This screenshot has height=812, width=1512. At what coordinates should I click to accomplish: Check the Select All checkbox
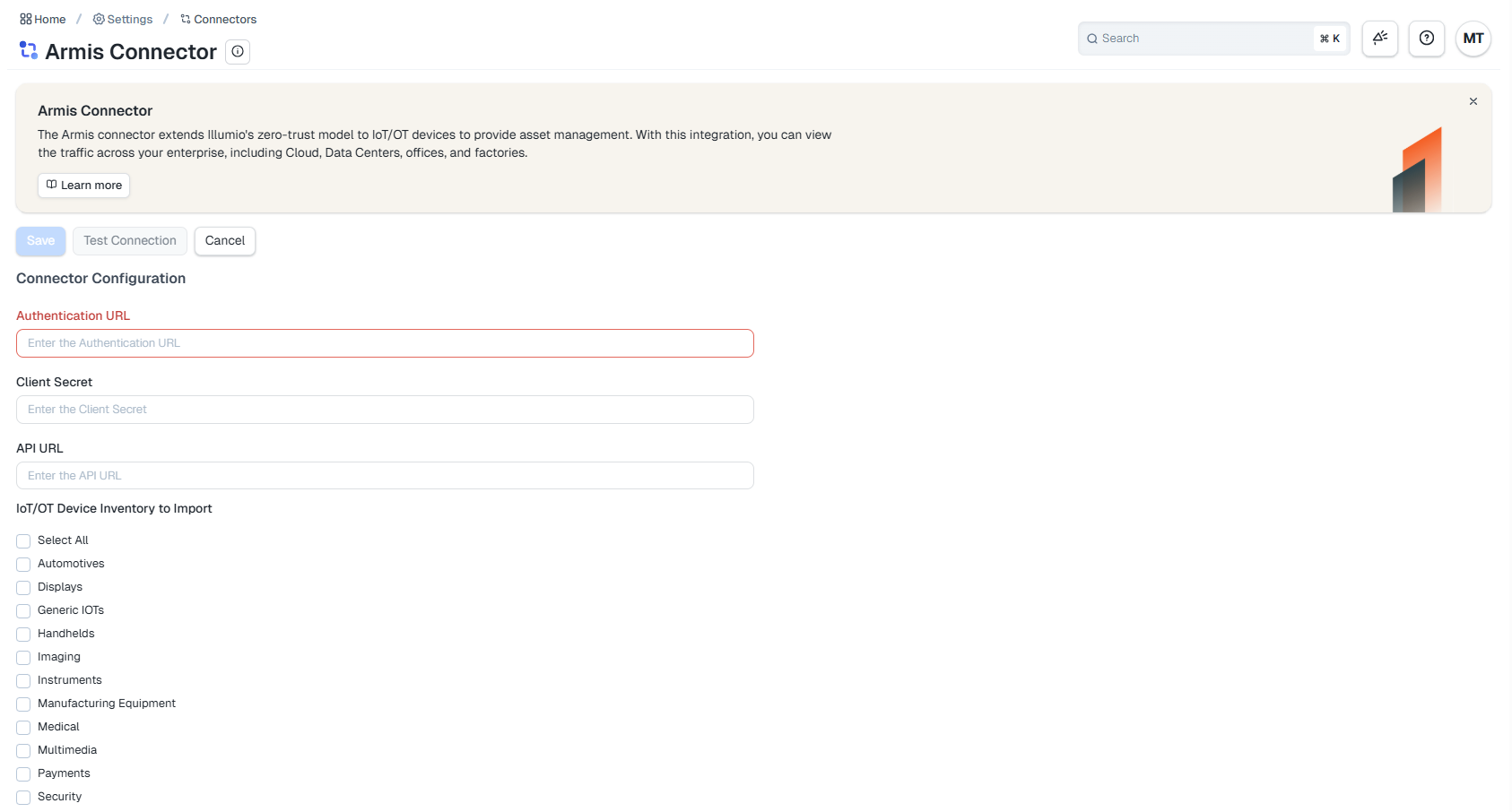[23, 541]
